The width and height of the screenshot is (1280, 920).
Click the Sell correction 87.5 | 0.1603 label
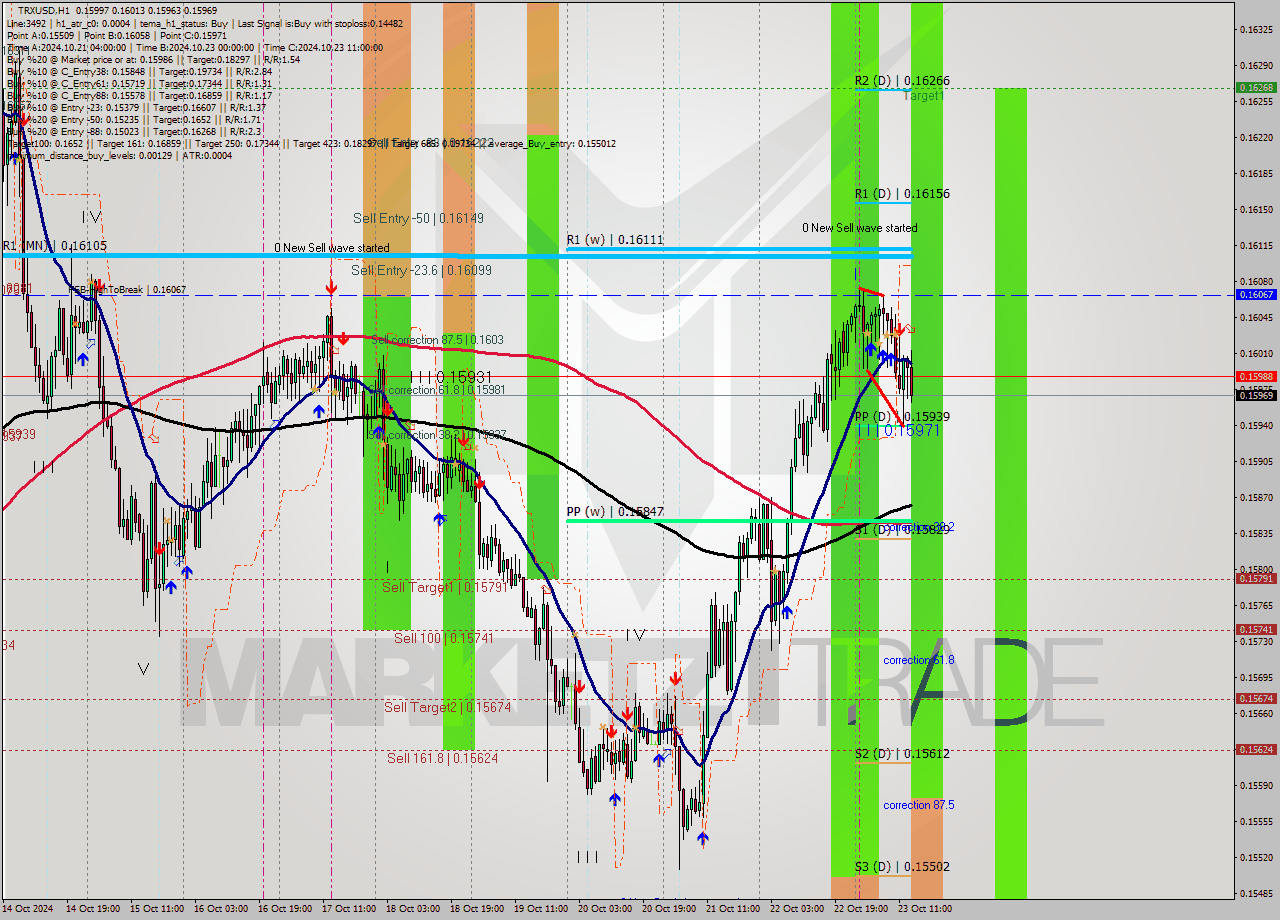(437, 340)
